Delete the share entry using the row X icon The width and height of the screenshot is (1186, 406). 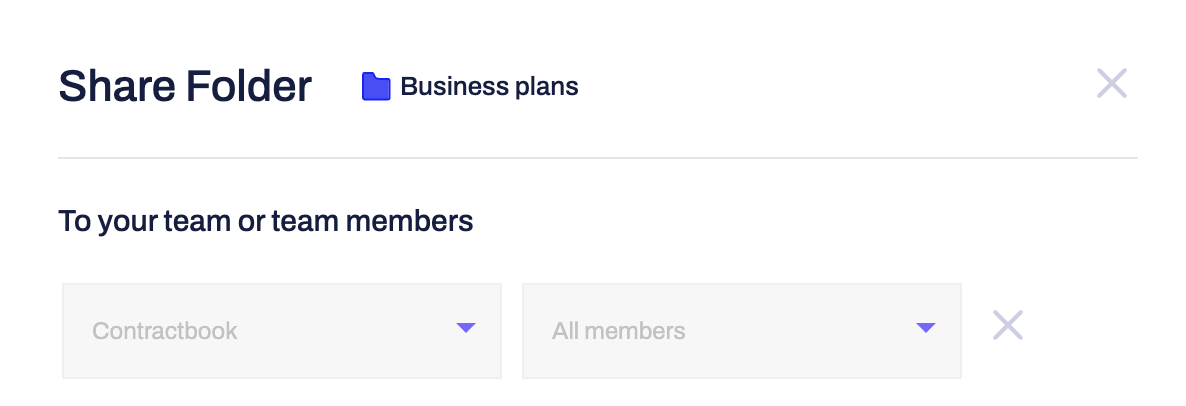click(1007, 325)
